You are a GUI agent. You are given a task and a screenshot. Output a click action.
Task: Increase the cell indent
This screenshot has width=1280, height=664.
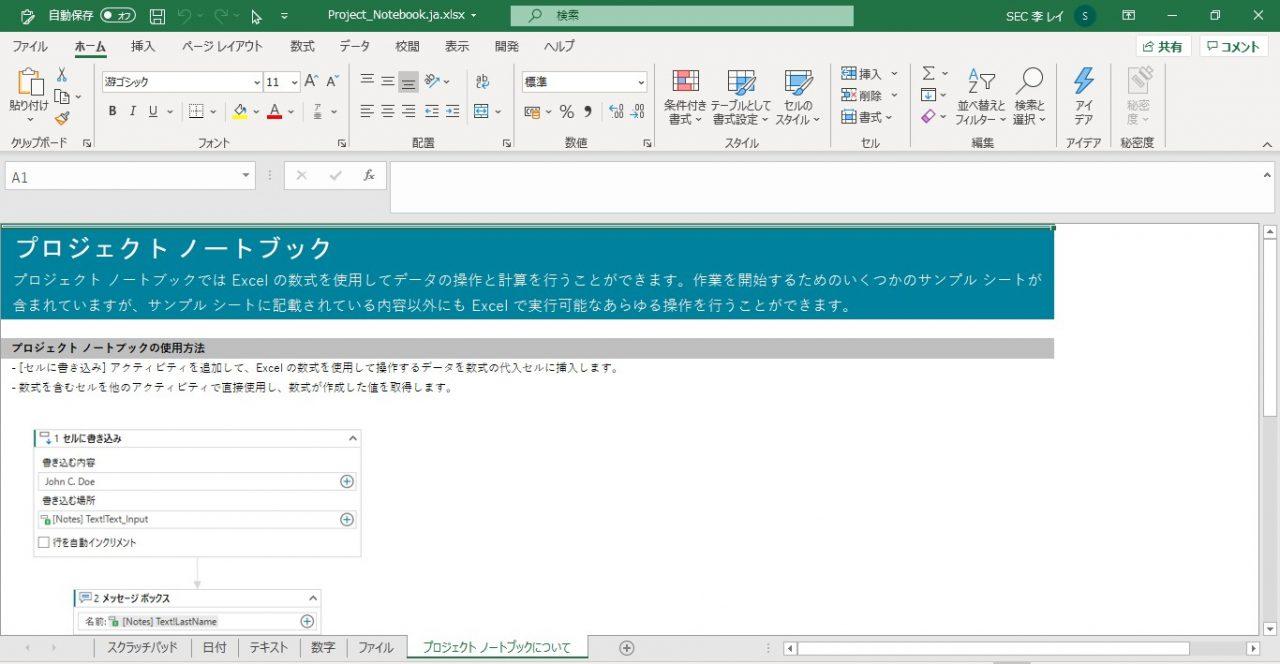(x=452, y=111)
